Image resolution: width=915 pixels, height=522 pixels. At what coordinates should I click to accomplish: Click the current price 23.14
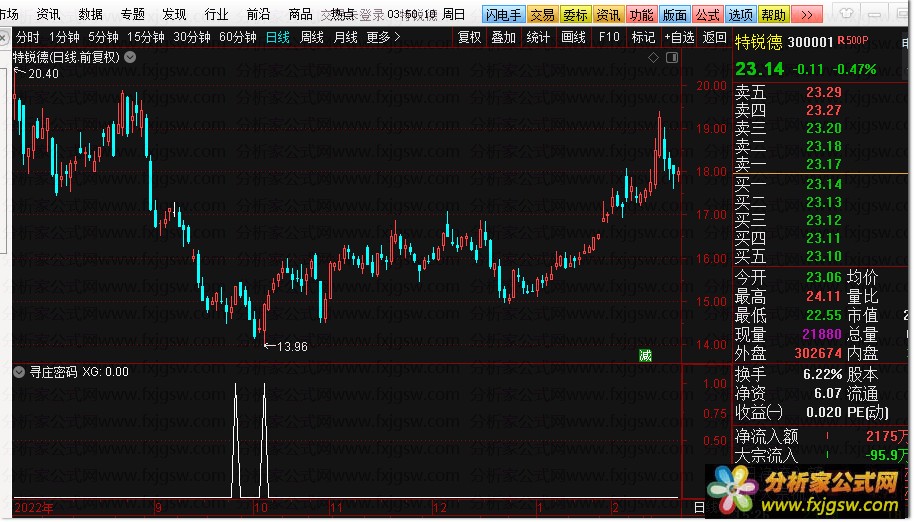(760, 69)
